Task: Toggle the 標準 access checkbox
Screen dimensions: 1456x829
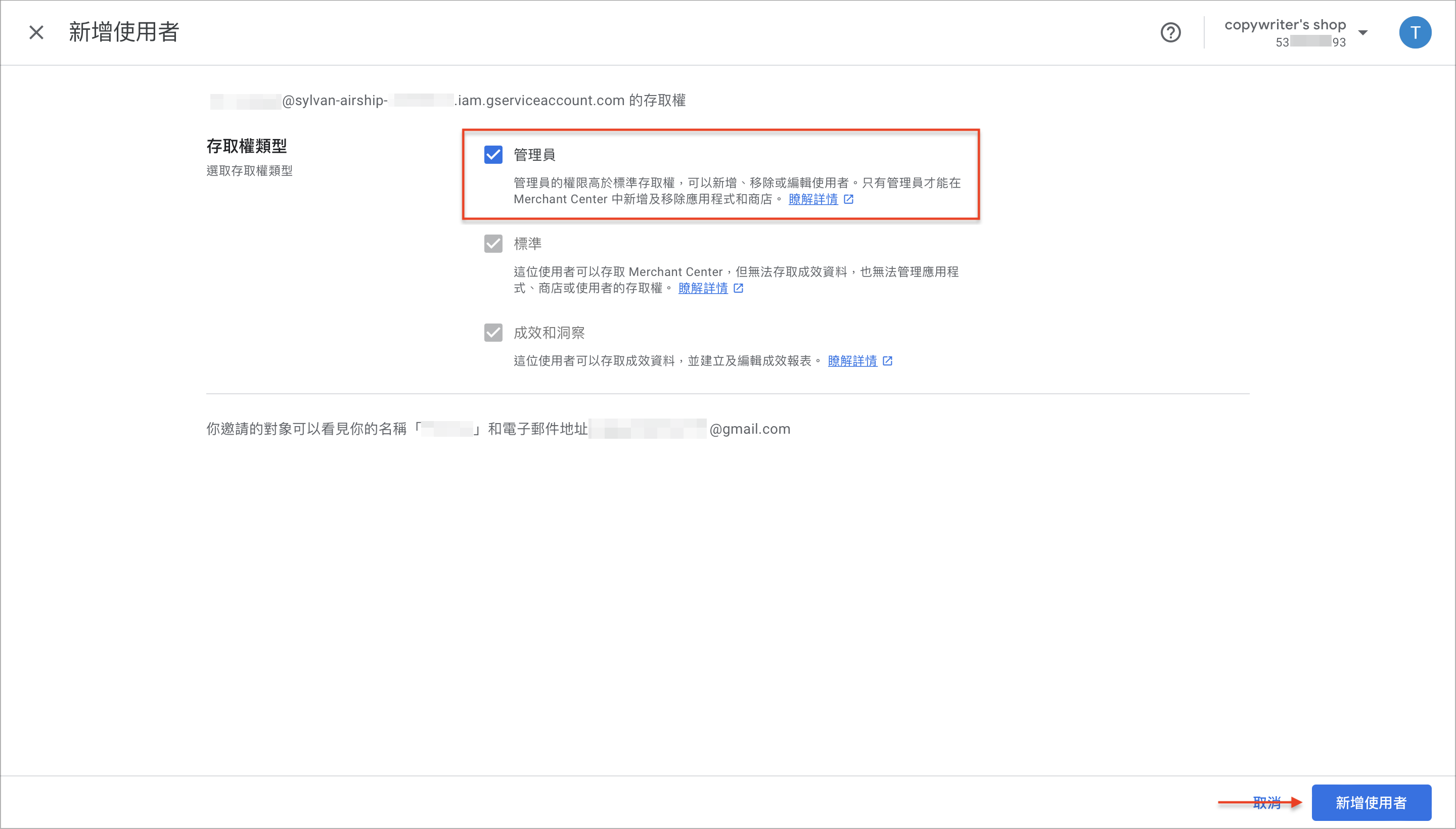Action: pyautogui.click(x=492, y=244)
